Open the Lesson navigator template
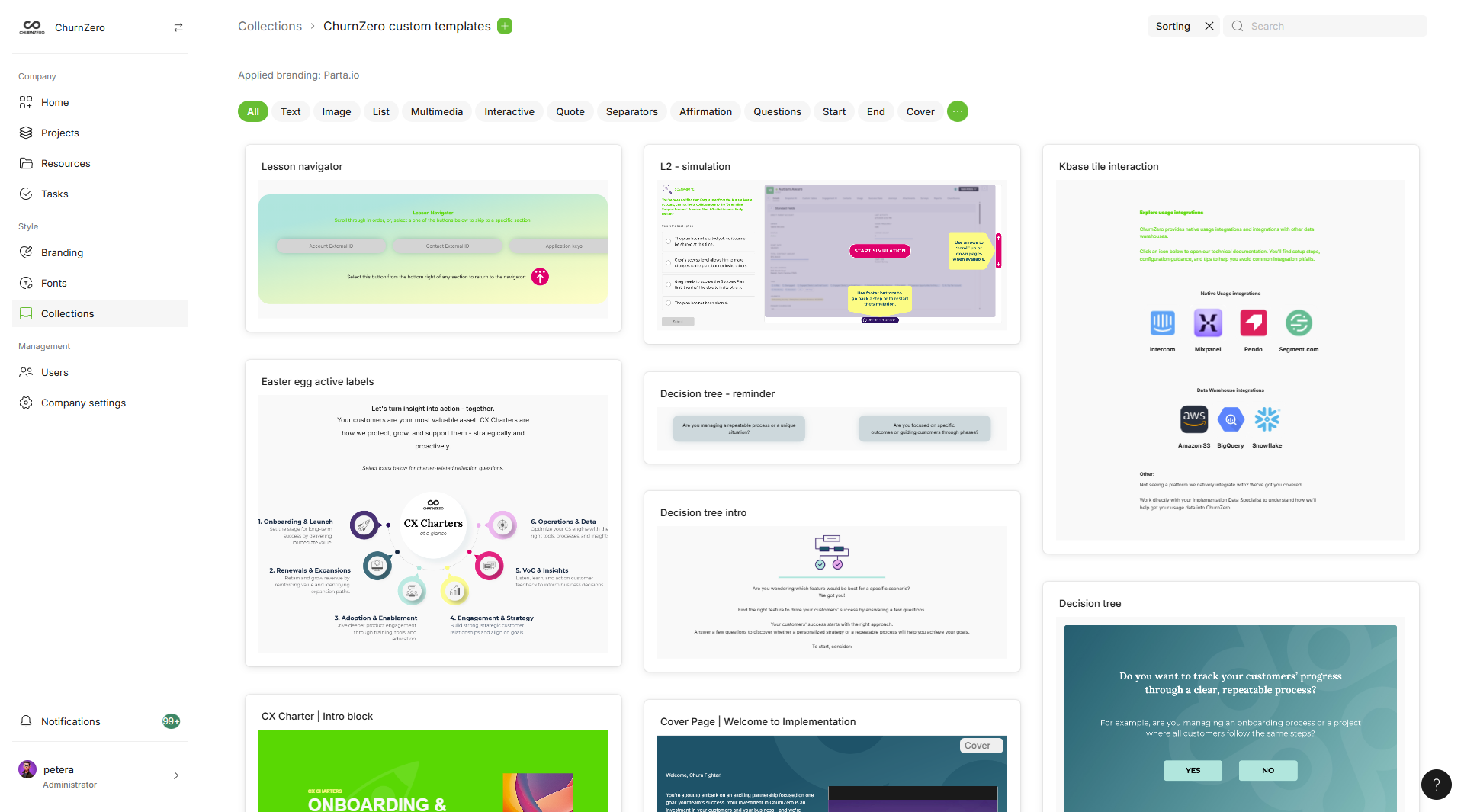Viewport: 1464px width, 812px height. (433, 238)
